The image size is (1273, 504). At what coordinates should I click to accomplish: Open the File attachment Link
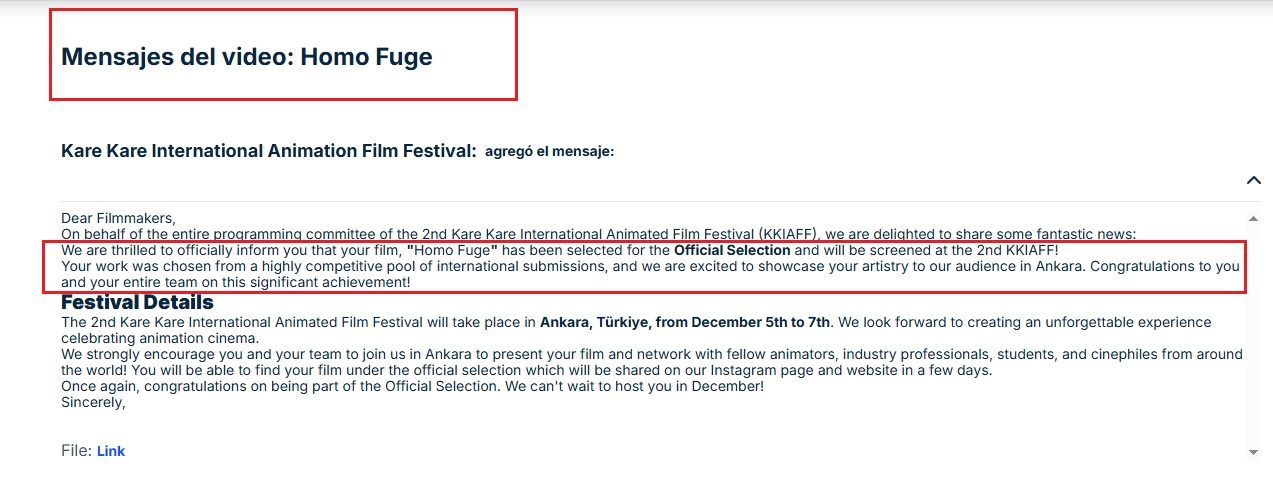tap(110, 451)
